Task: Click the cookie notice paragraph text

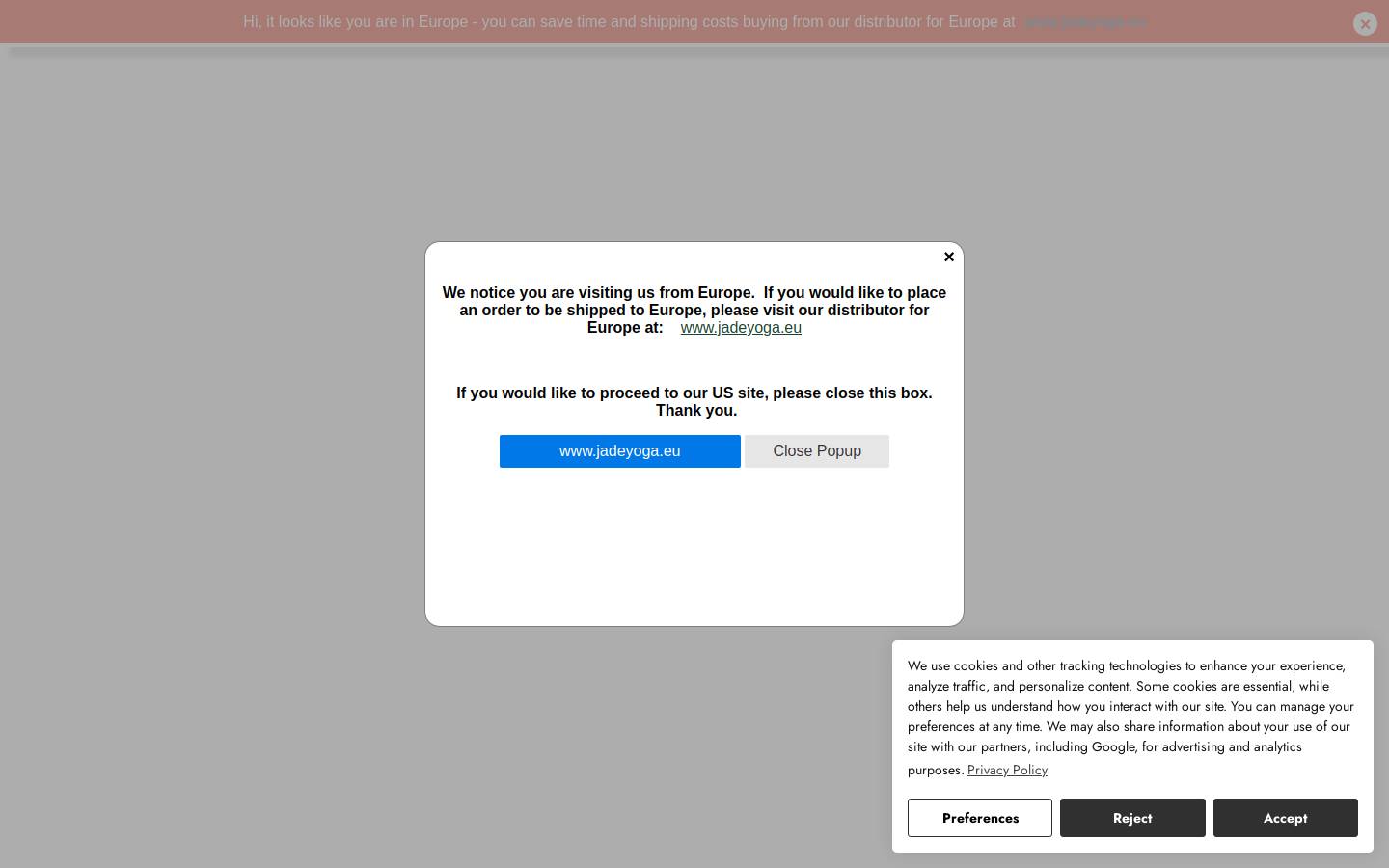Action: click(x=1130, y=718)
